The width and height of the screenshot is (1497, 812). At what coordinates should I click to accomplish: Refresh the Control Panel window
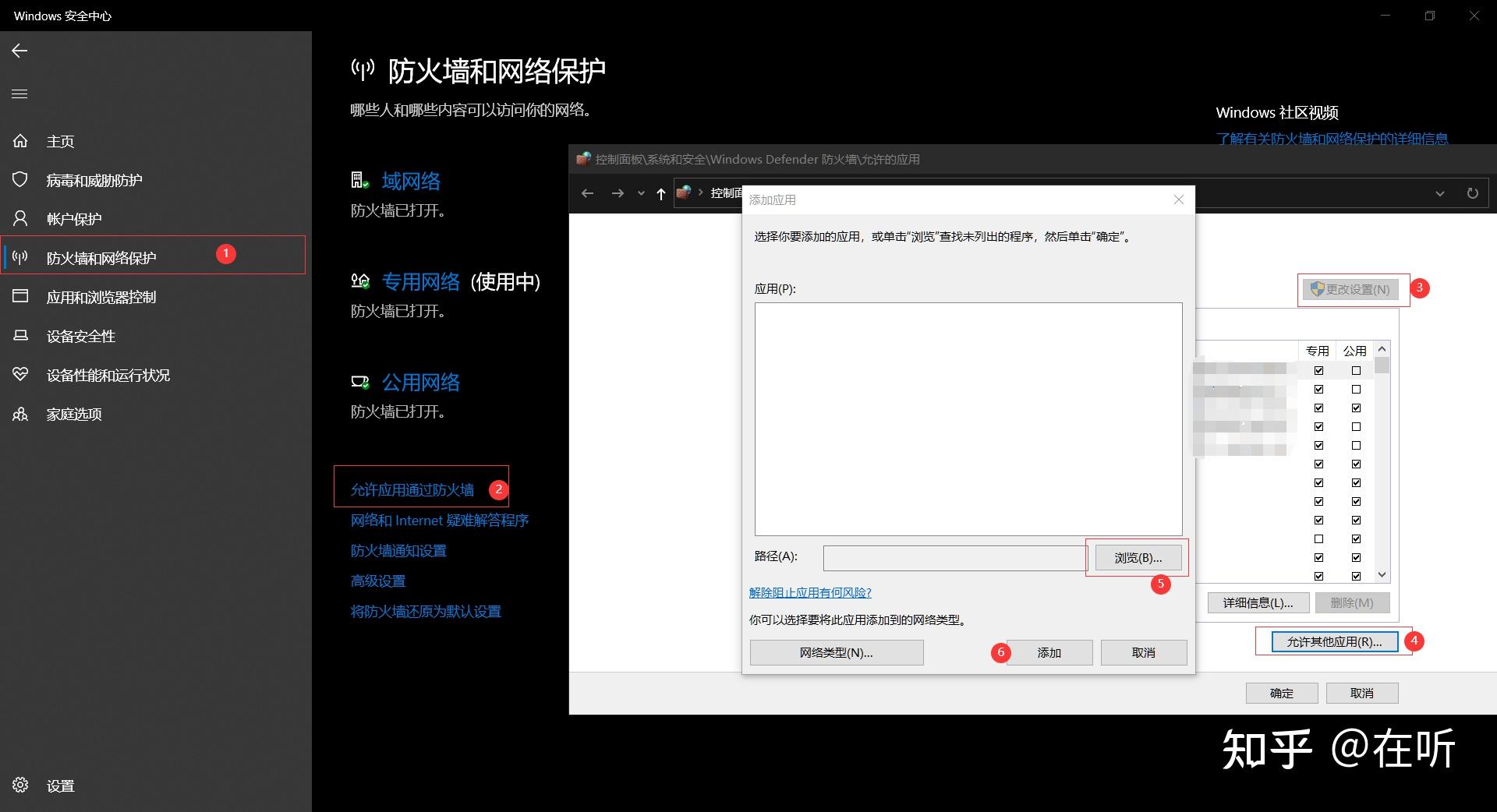tap(1472, 193)
